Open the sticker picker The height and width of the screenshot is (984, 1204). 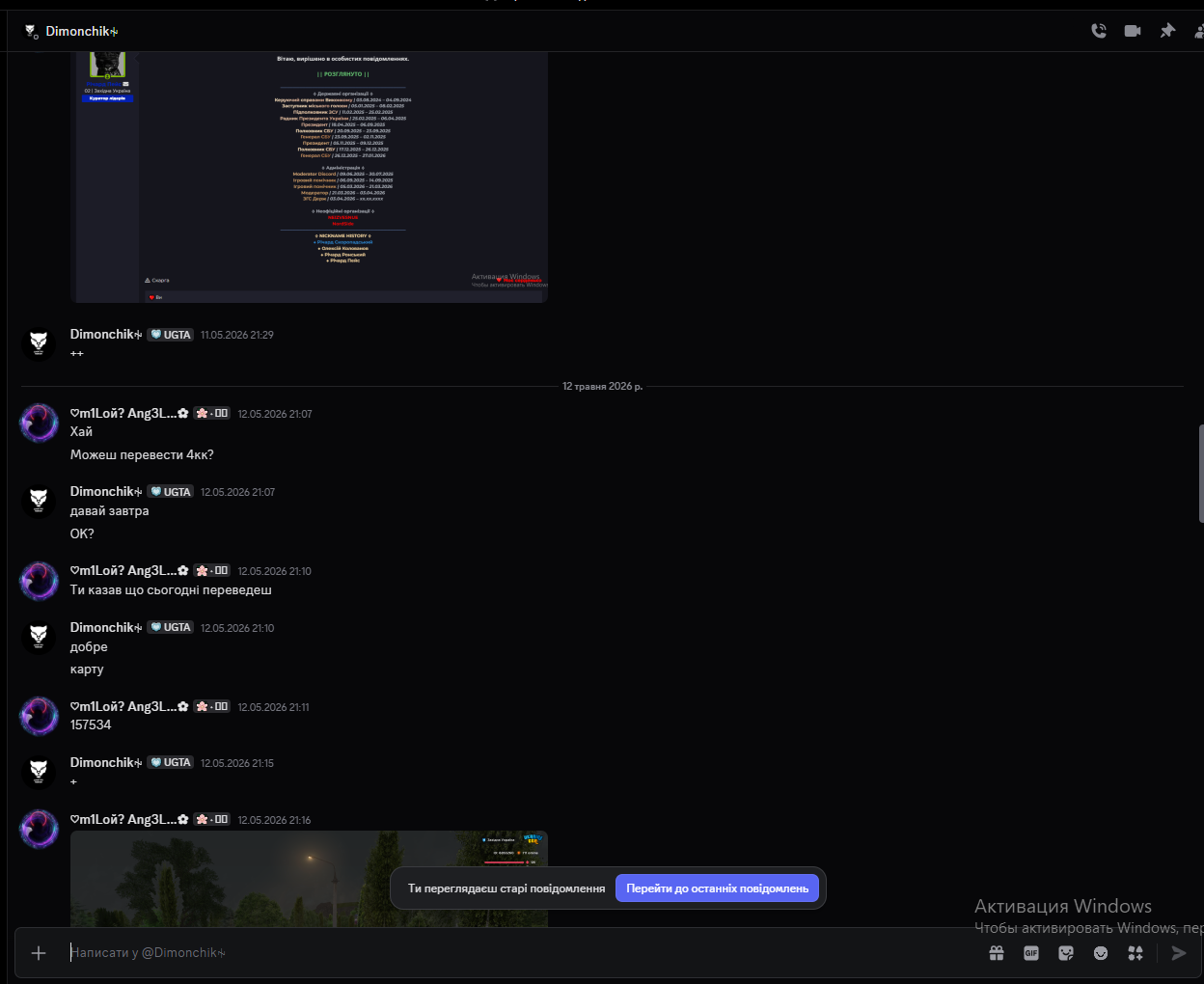click(1066, 953)
